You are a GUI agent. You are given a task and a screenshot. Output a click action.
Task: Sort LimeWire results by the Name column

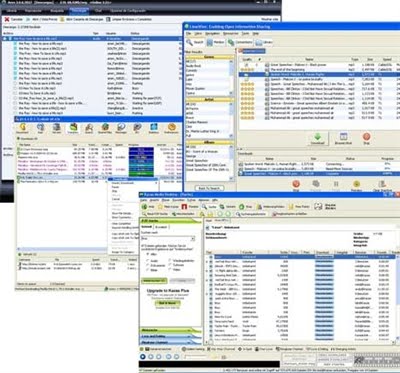tap(309, 59)
